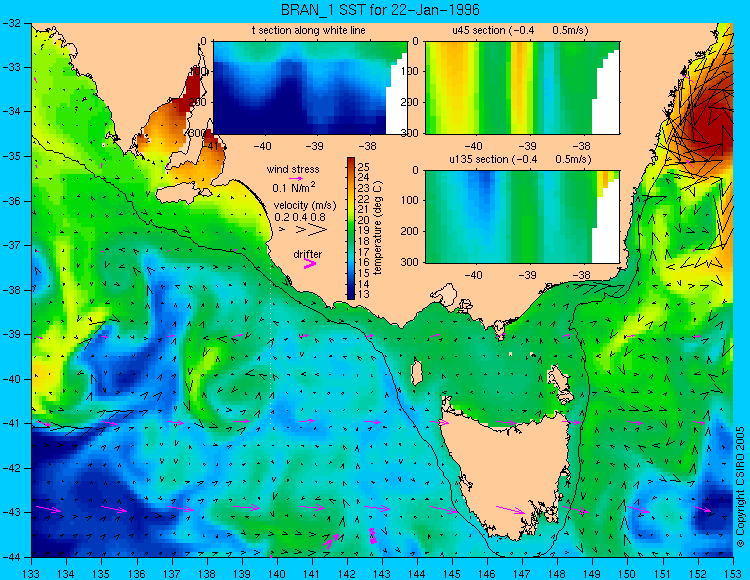Click longitude axis label 136

(136, 573)
